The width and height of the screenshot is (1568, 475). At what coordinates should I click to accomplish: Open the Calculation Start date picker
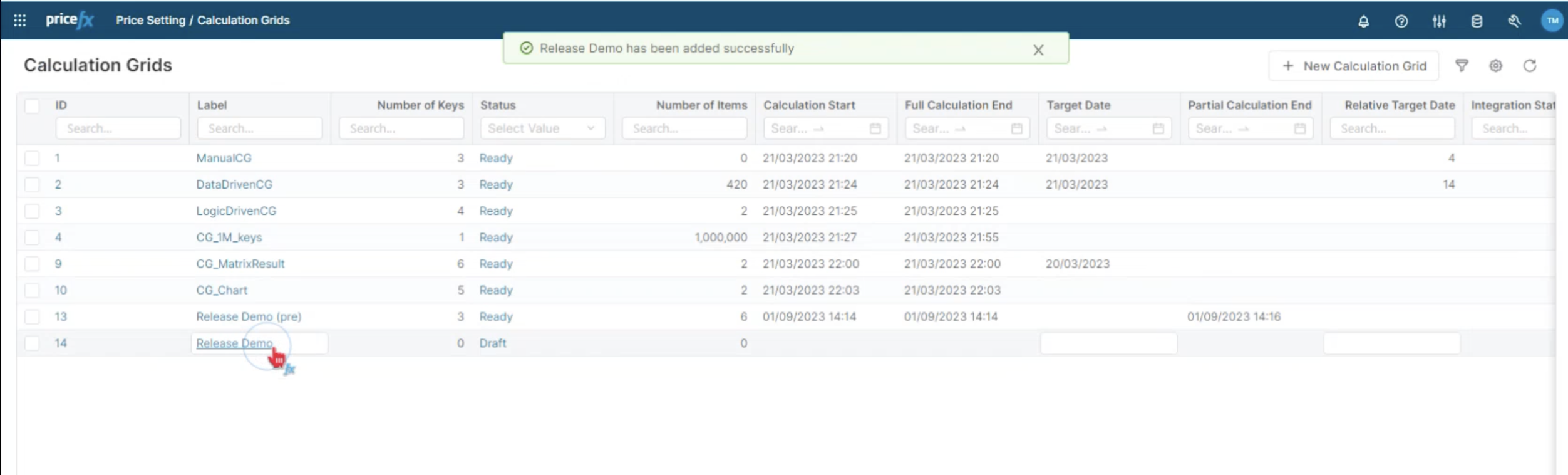pos(875,128)
